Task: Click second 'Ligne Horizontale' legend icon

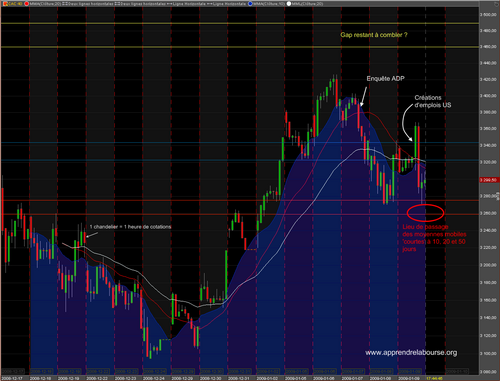Action: (x=209, y=4)
